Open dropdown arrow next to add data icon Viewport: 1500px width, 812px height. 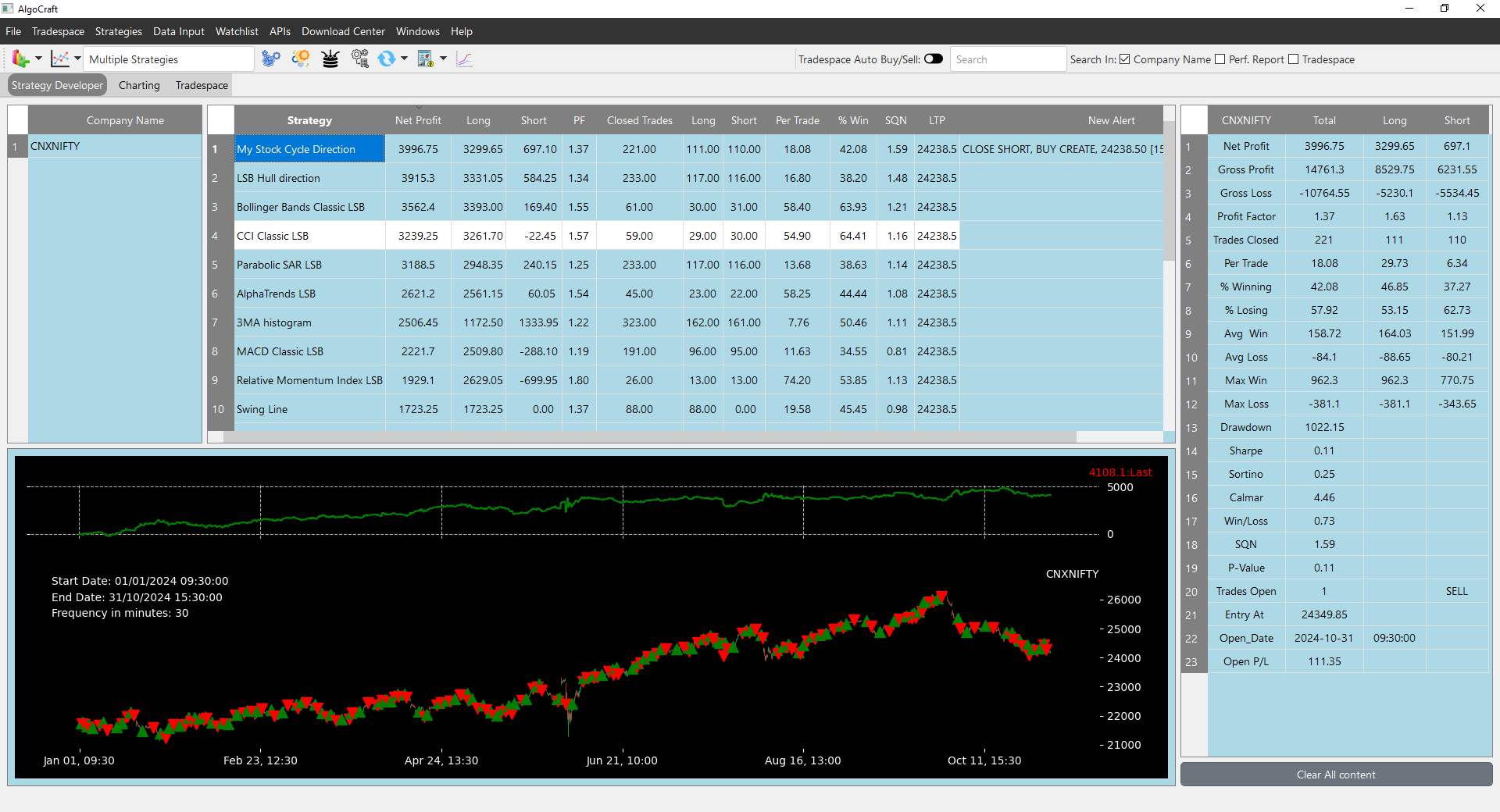[x=38, y=59]
